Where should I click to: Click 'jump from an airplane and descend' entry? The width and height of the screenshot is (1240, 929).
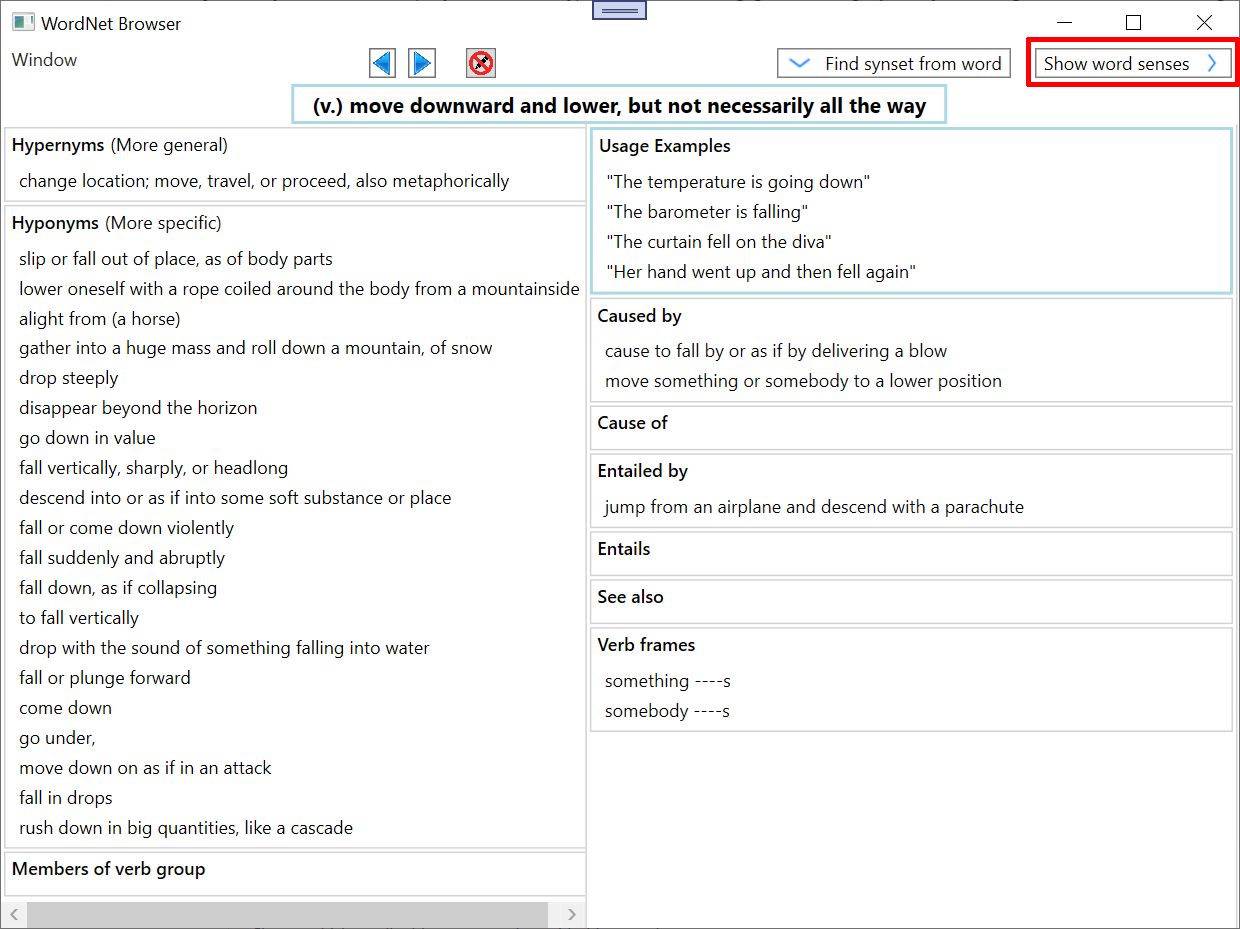814,507
